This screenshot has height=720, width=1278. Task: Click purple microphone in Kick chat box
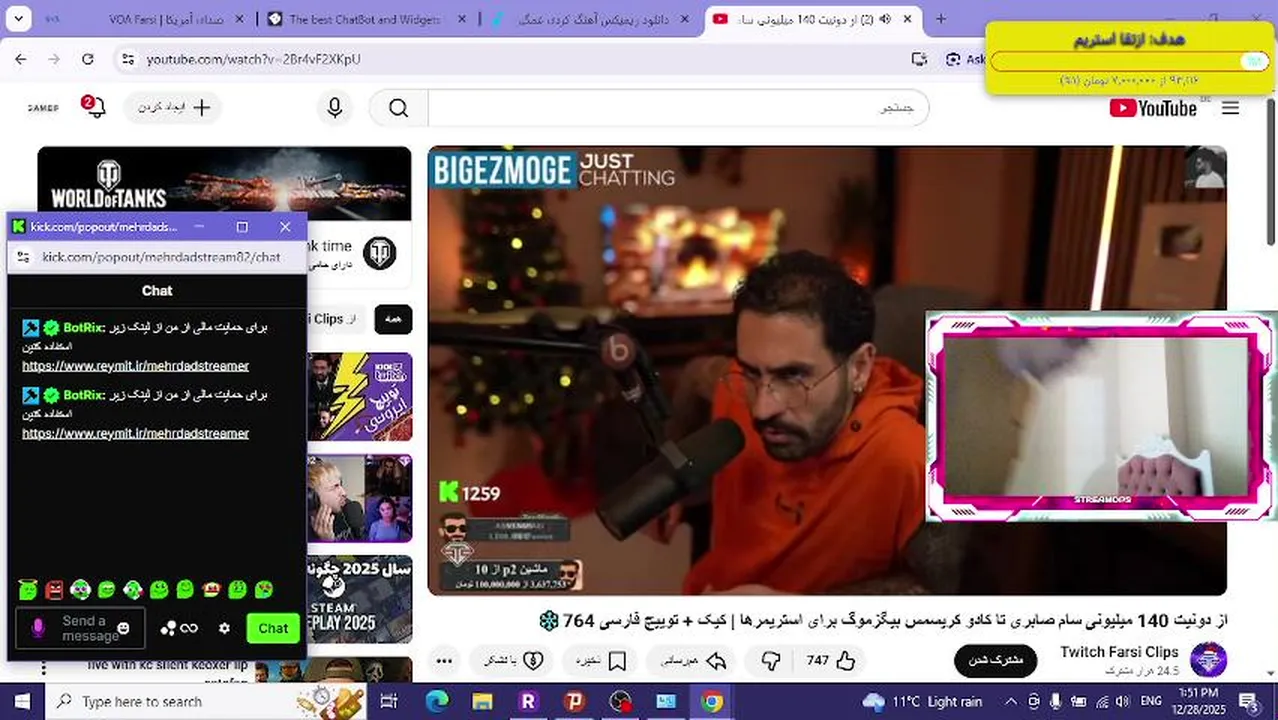[x=38, y=628]
